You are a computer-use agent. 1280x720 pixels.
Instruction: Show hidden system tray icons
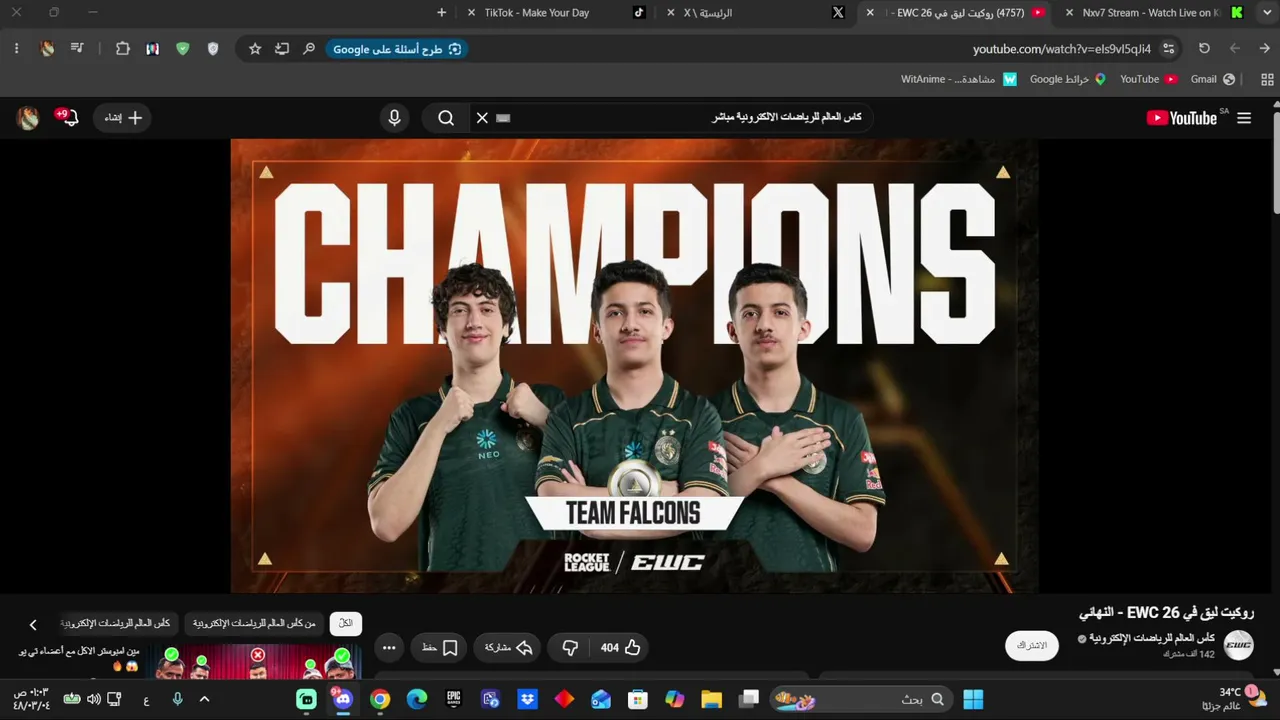(x=204, y=699)
